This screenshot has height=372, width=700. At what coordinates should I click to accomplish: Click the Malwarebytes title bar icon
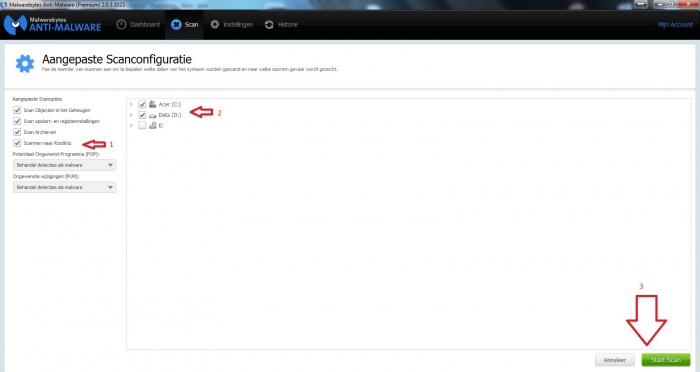click(x=4, y=4)
